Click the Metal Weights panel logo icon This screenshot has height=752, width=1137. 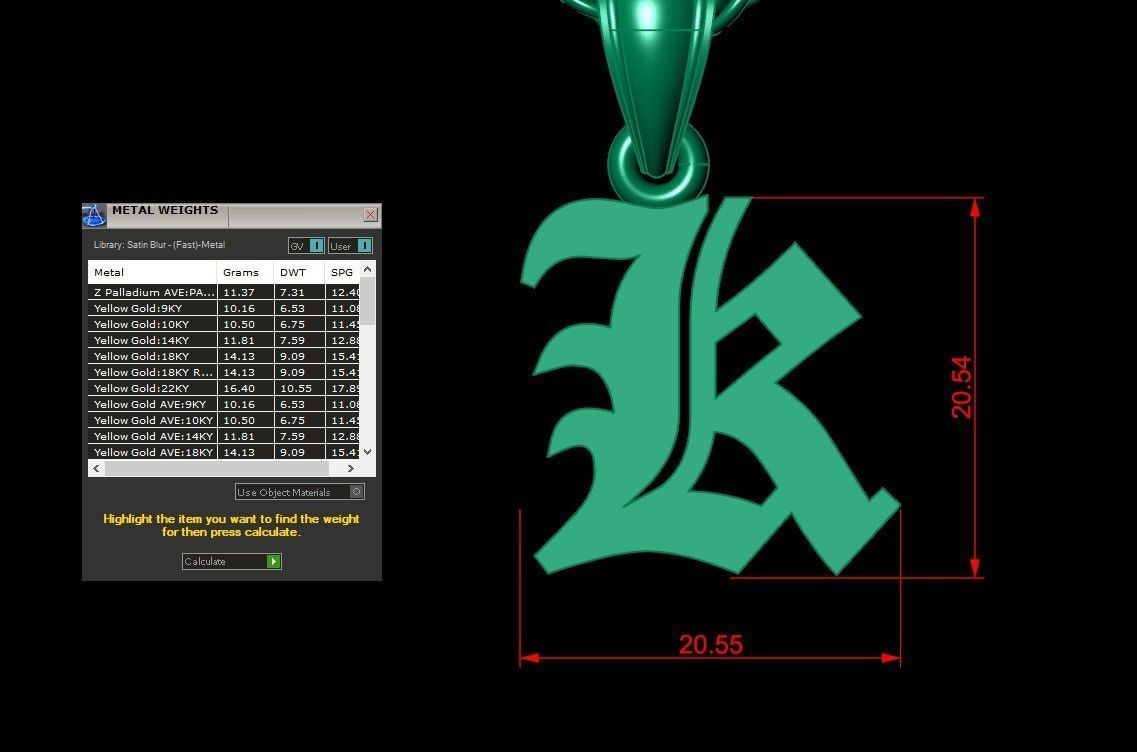(94, 215)
